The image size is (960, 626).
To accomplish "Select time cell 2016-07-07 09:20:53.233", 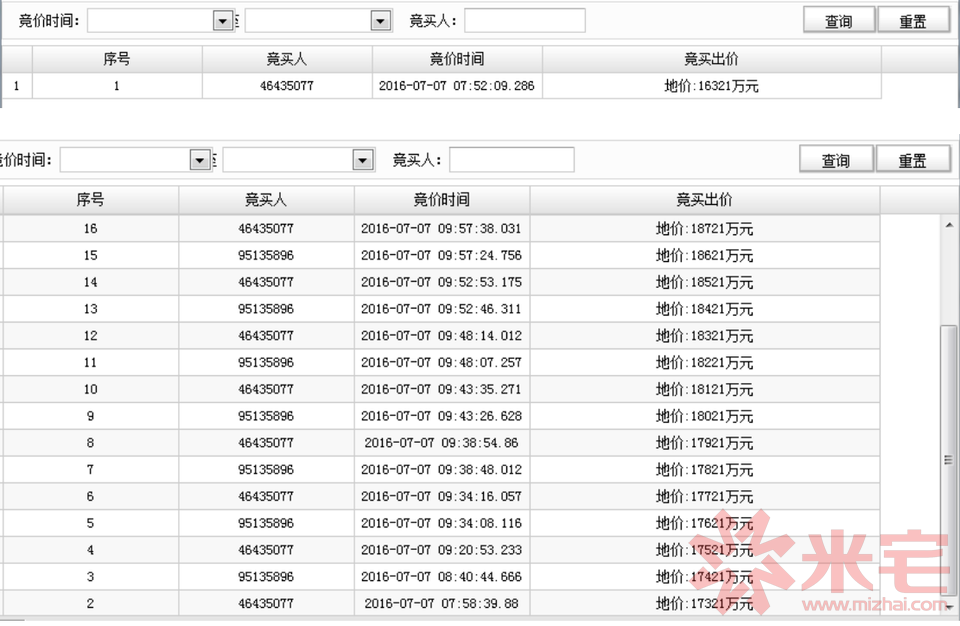I will click(441, 550).
